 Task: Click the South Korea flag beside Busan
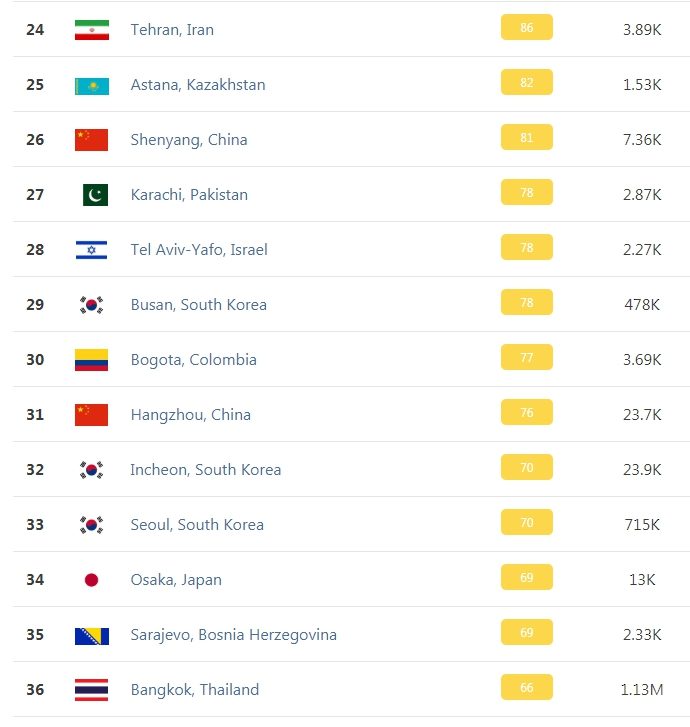click(91, 305)
